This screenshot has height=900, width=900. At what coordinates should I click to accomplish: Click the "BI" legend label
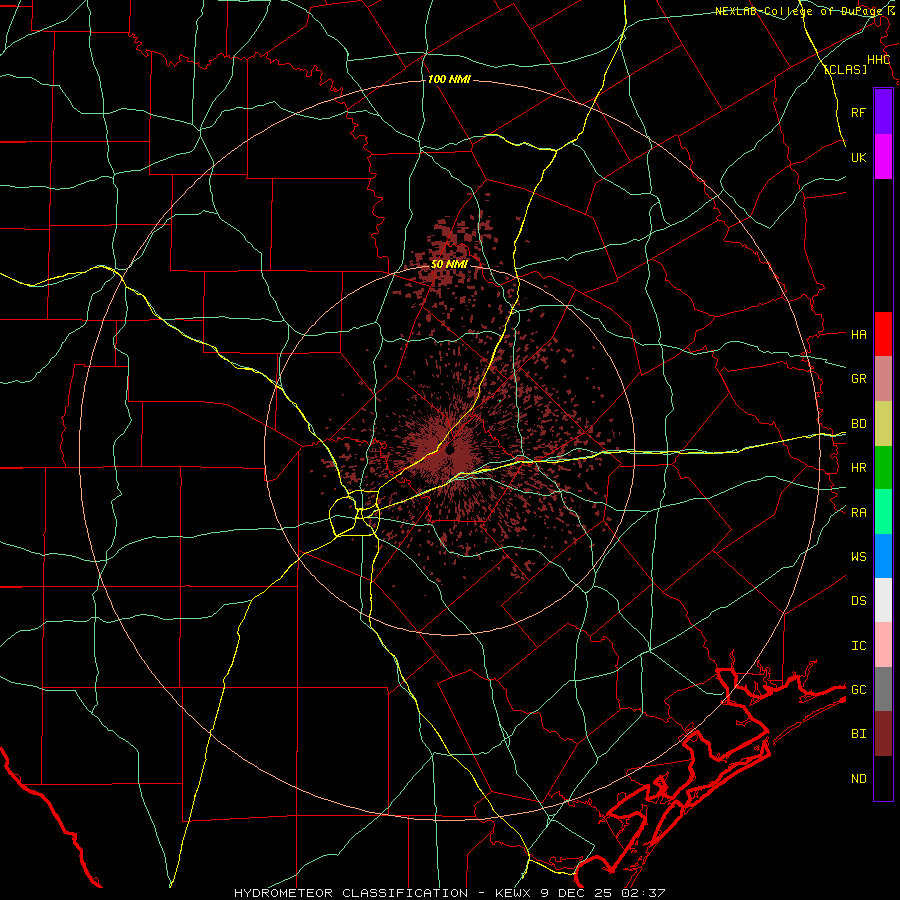[x=858, y=734]
